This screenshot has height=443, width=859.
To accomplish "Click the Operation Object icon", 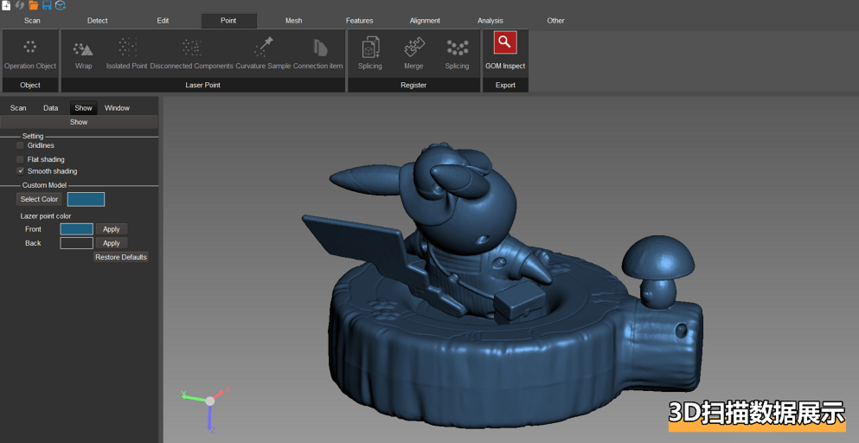I will [30, 47].
